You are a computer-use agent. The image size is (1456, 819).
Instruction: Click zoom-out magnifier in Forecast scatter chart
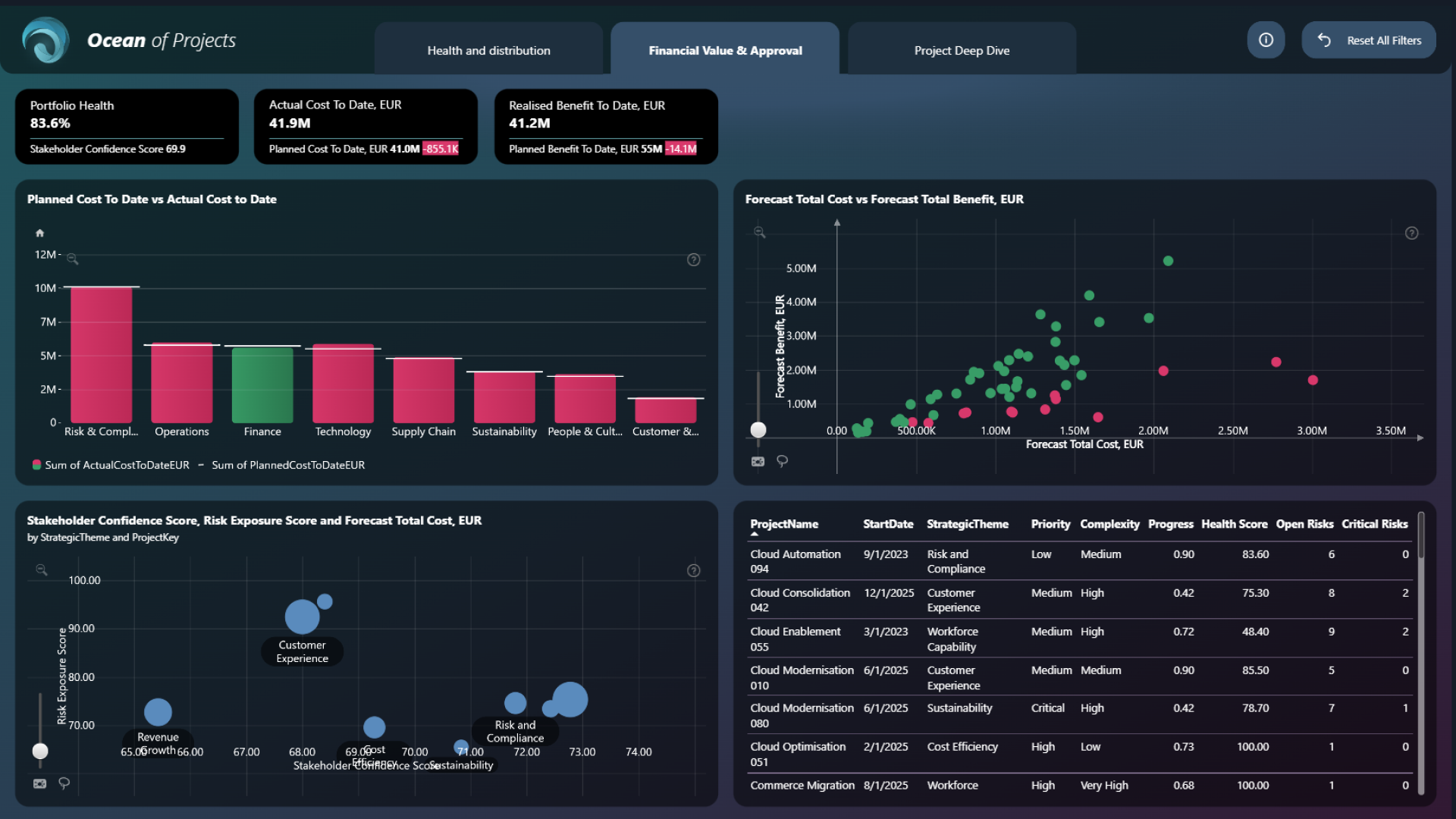(759, 232)
